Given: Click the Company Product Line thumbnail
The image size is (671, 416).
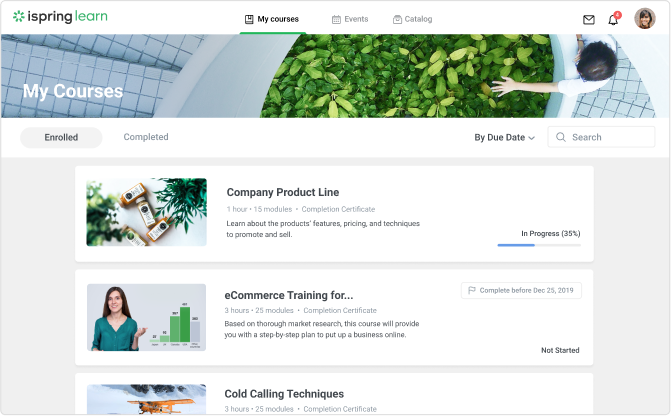Looking at the screenshot, I should (146, 212).
